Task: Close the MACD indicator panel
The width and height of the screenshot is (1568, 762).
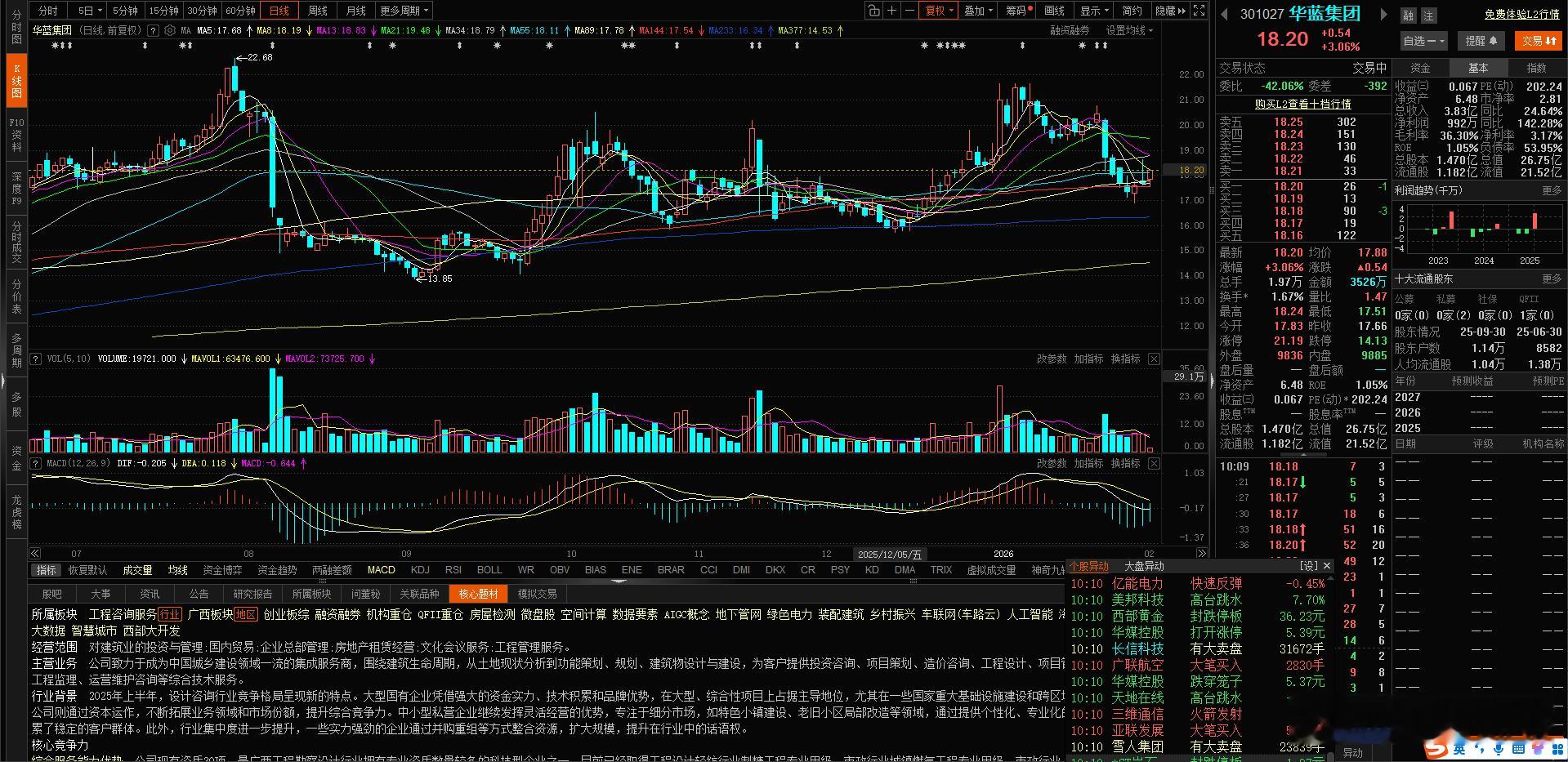Action: [1154, 463]
